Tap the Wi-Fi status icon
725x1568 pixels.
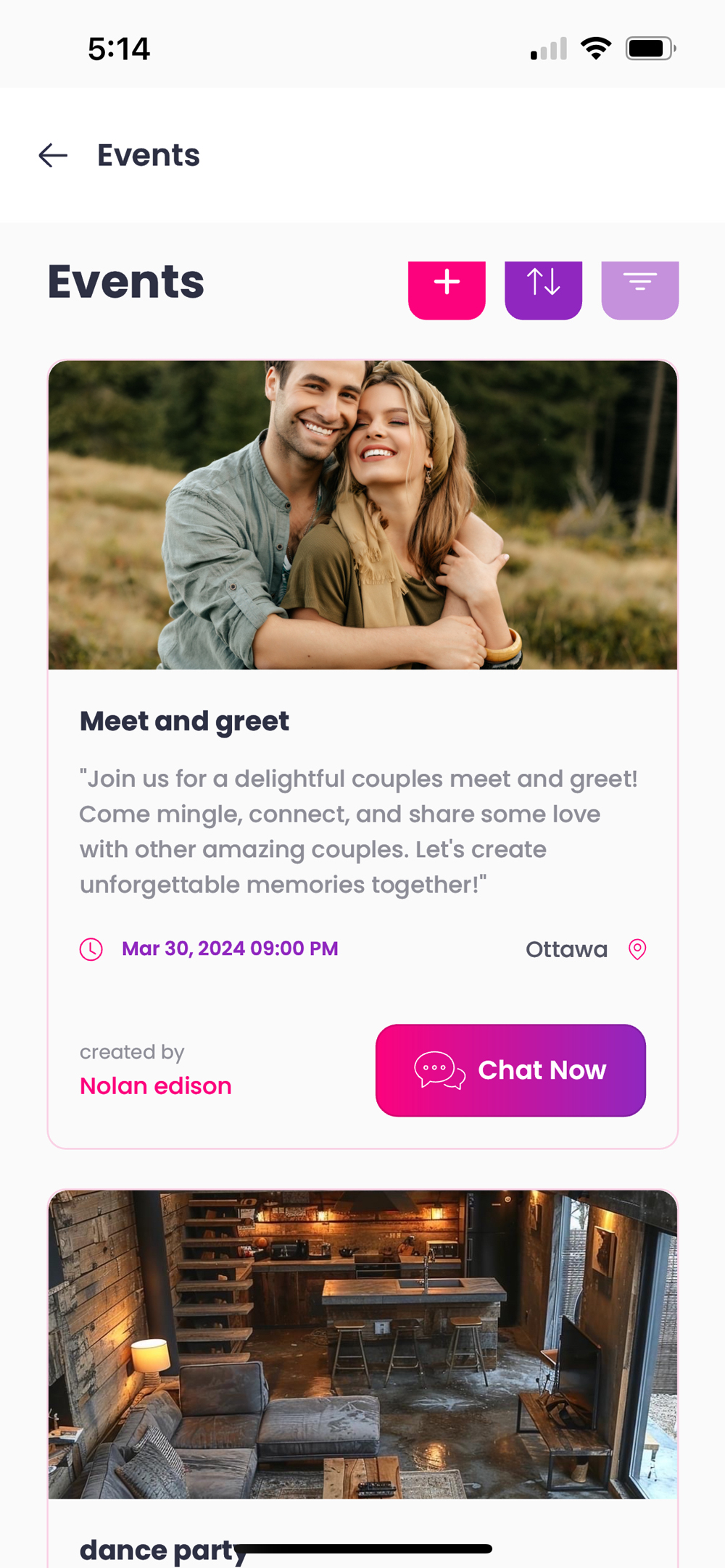tap(596, 49)
